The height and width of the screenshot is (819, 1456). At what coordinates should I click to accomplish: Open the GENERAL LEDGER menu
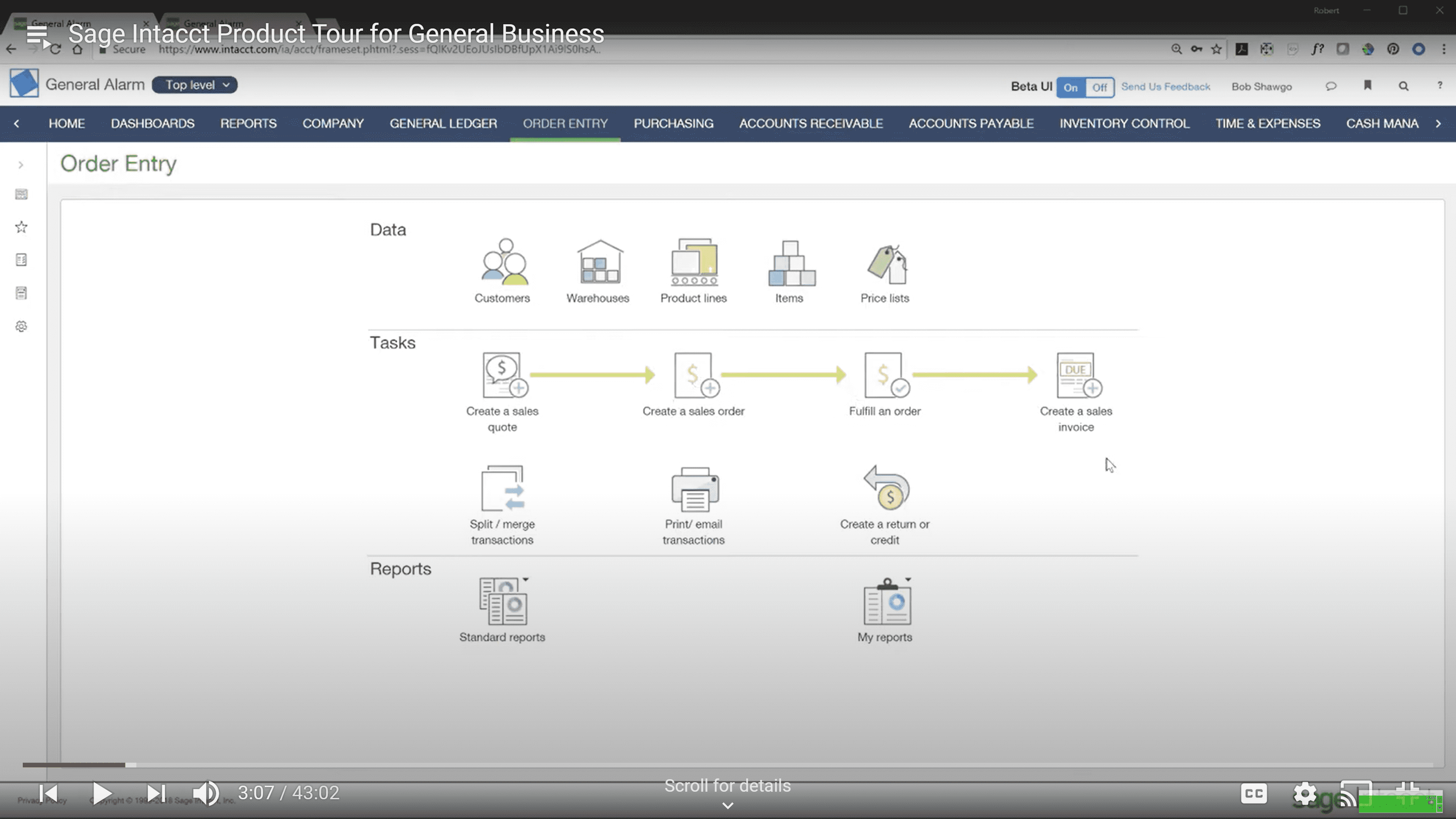pos(444,123)
